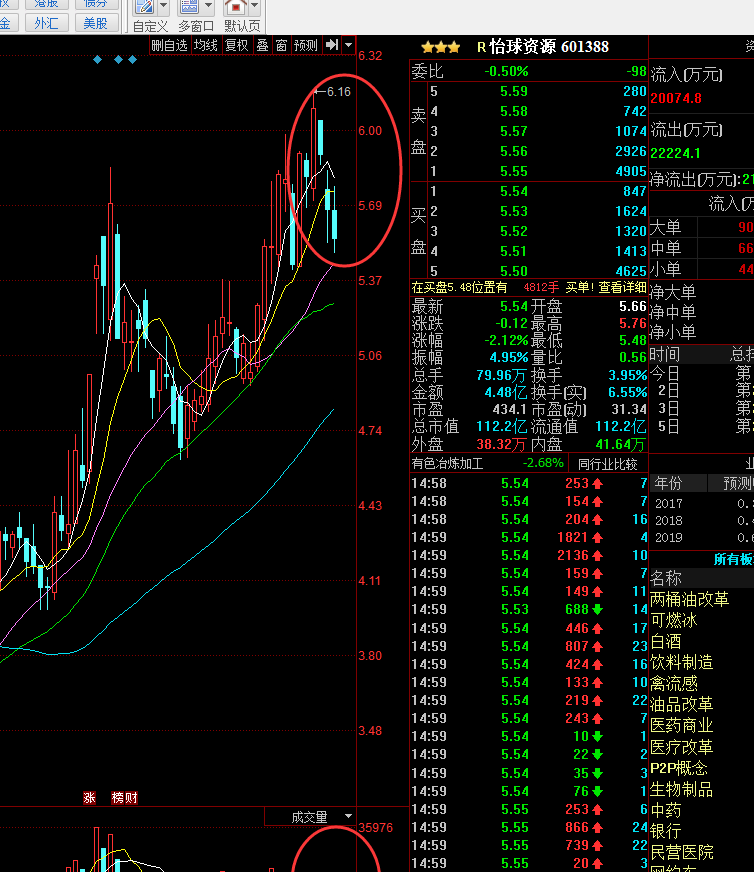754x872 pixels.
Task: Click the 名称 column header
Action: click(x=666, y=578)
